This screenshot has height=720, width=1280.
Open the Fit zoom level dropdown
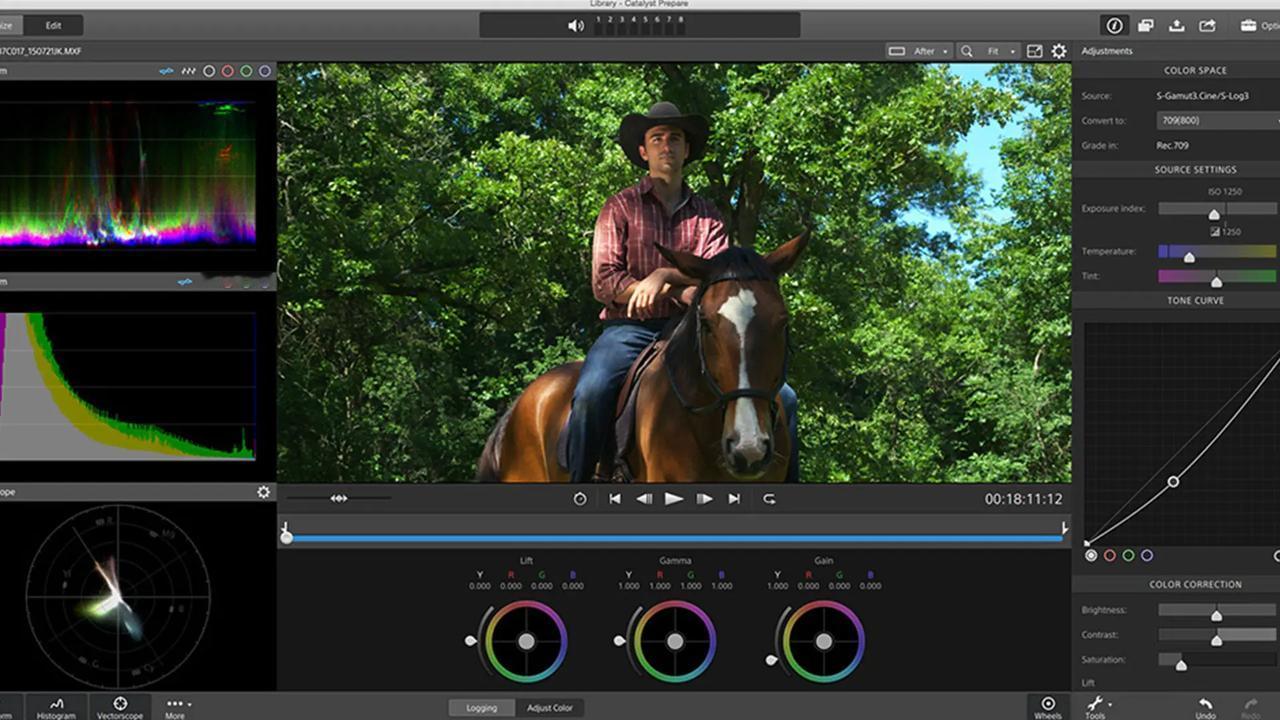click(988, 51)
